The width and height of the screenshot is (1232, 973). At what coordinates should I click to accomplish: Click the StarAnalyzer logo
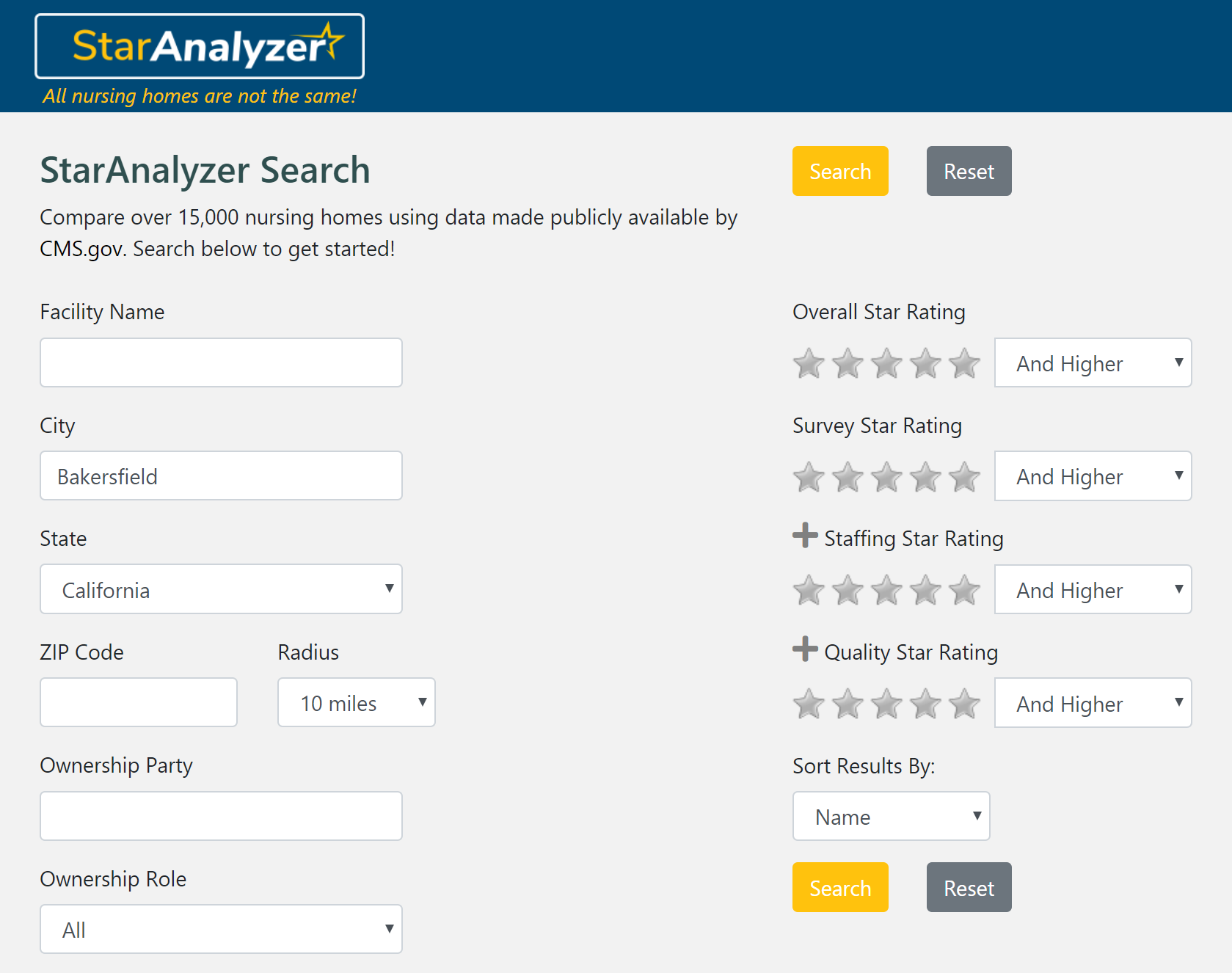[200, 46]
